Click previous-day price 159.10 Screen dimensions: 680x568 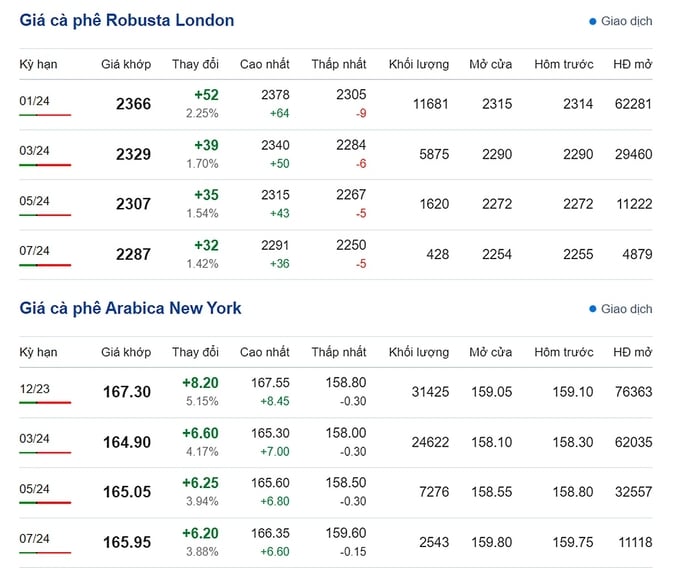point(573,392)
